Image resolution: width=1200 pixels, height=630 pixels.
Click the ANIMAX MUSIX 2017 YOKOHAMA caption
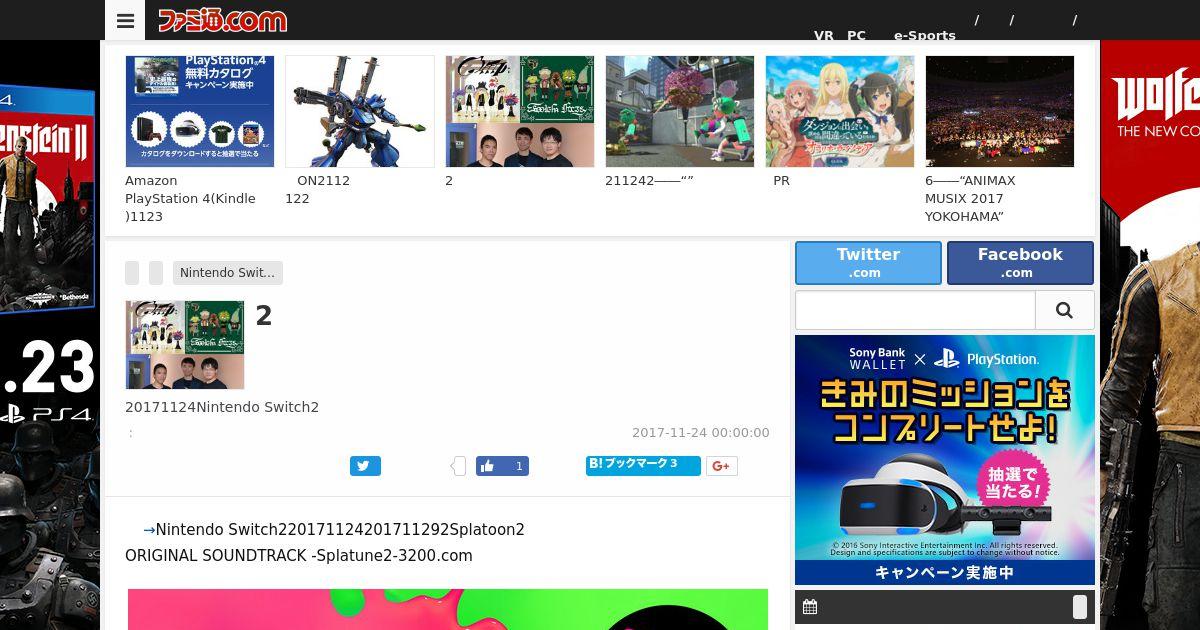pyautogui.click(x=970, y=199)
